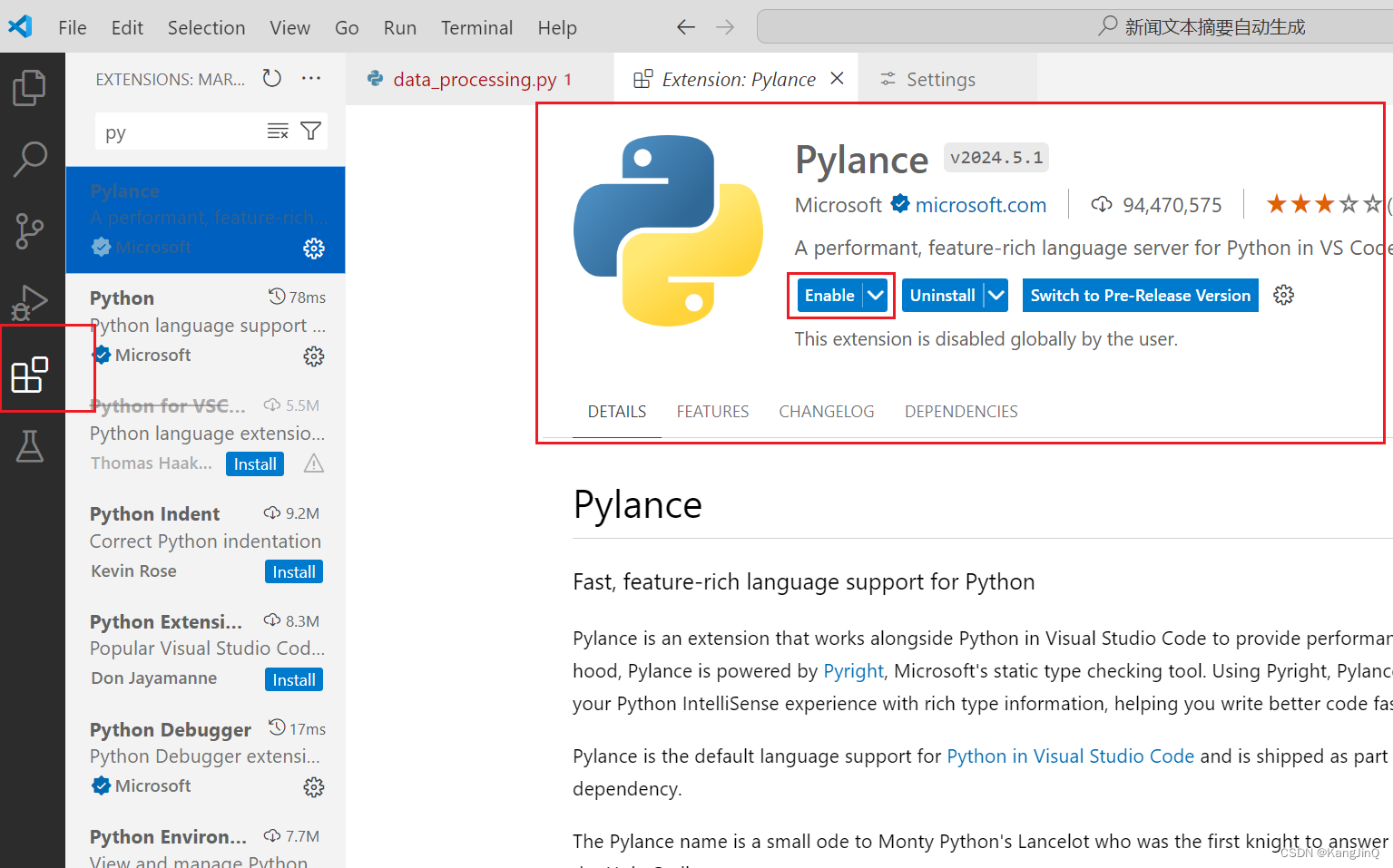
Task: Click the extensions search input field
Action: (x=180, y=132)
